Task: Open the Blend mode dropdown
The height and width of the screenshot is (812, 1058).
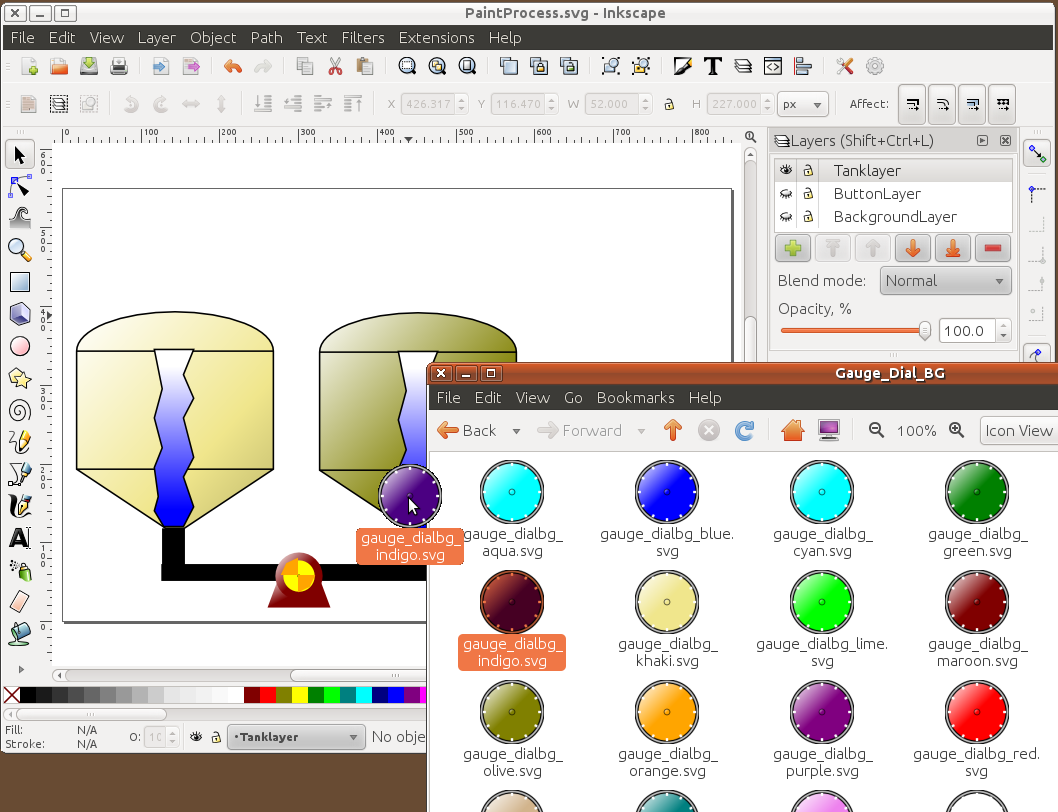Action: 945,281
